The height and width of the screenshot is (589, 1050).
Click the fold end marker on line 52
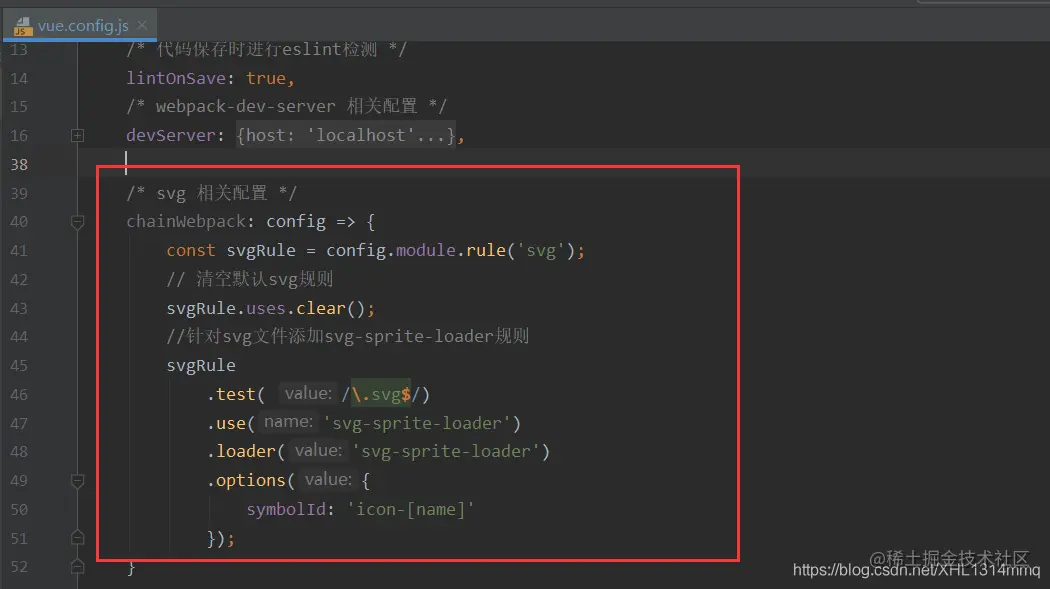(x=78, y=567)
